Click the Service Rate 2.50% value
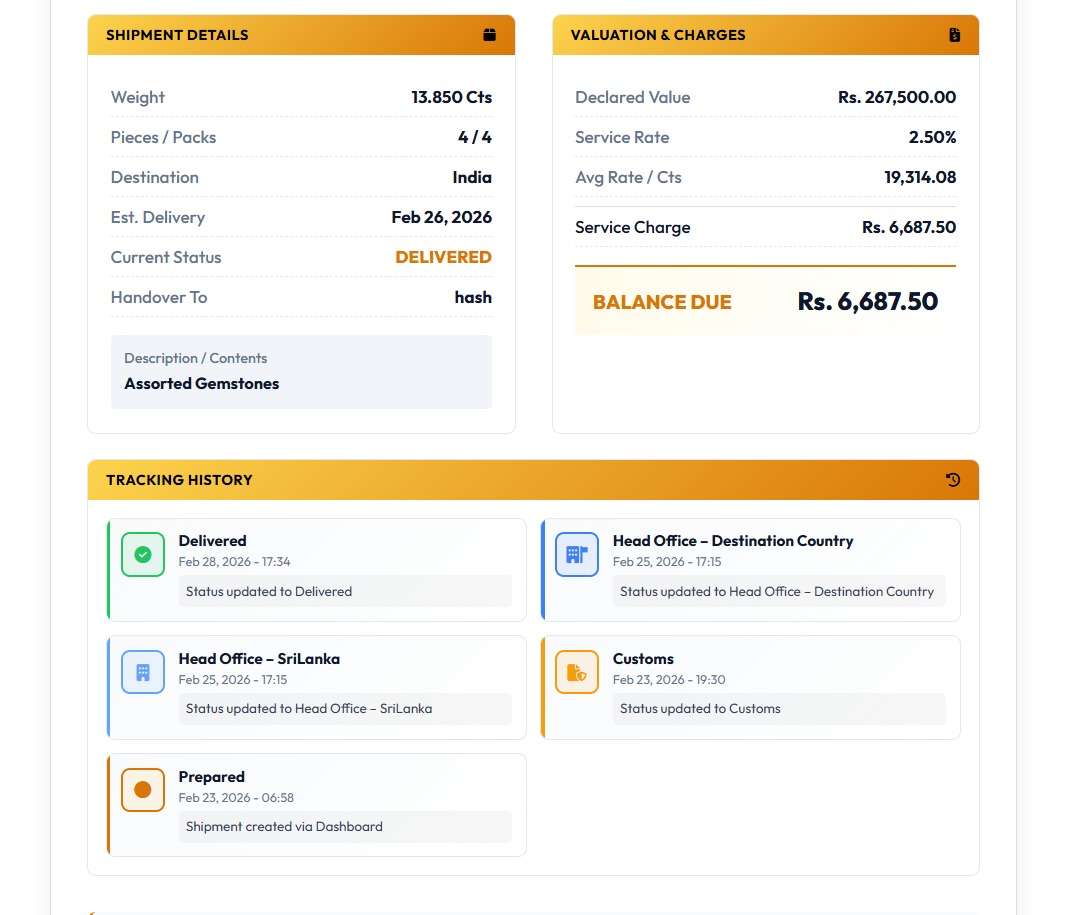1068x915 pixels. pyautogui.click(x=932, y=137)
